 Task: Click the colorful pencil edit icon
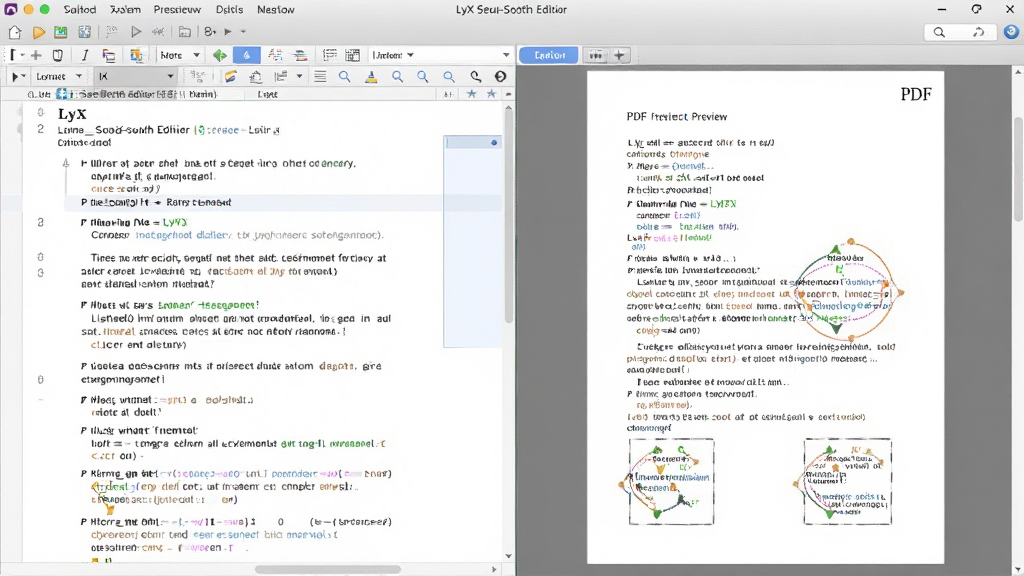230,76
